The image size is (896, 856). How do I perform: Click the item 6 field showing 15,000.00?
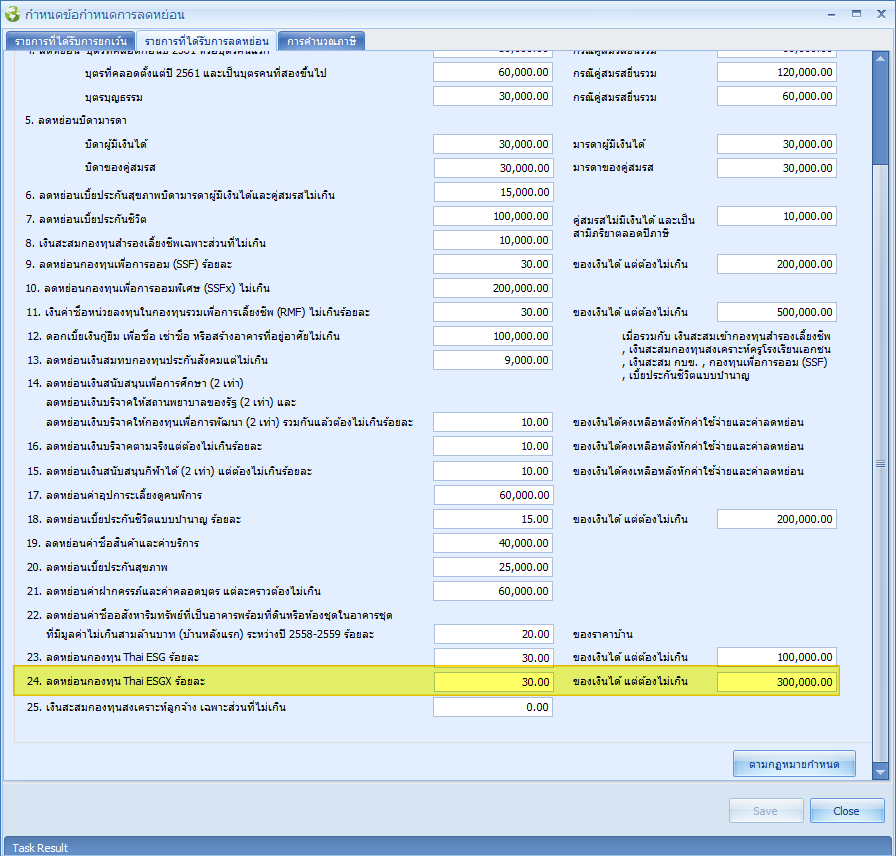[494, 192]
